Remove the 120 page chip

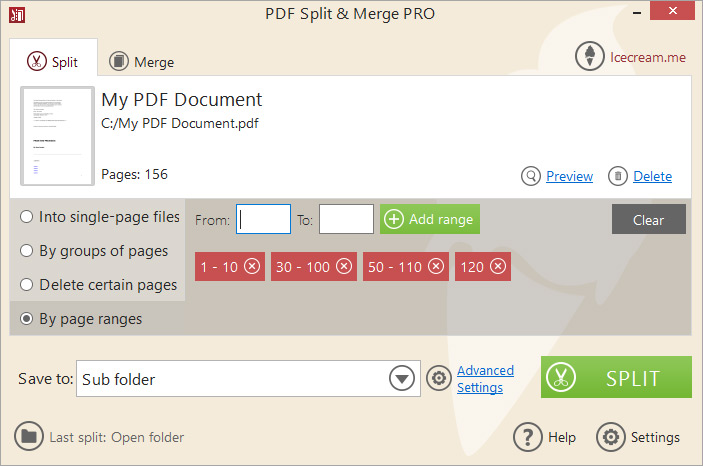pos(498,266)
